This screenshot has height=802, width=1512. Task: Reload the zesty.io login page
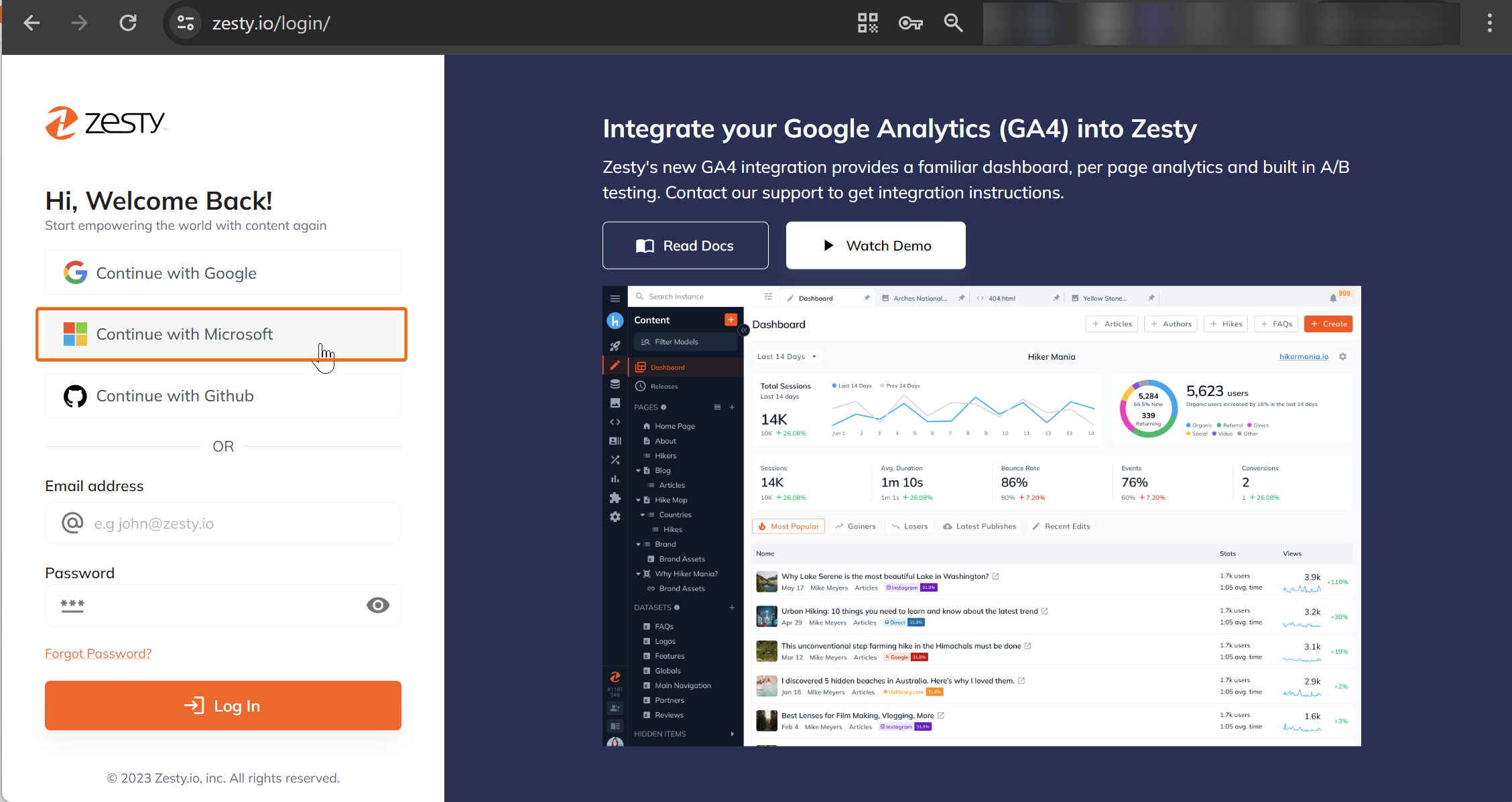pyautogui.click(x=128, y=23)
